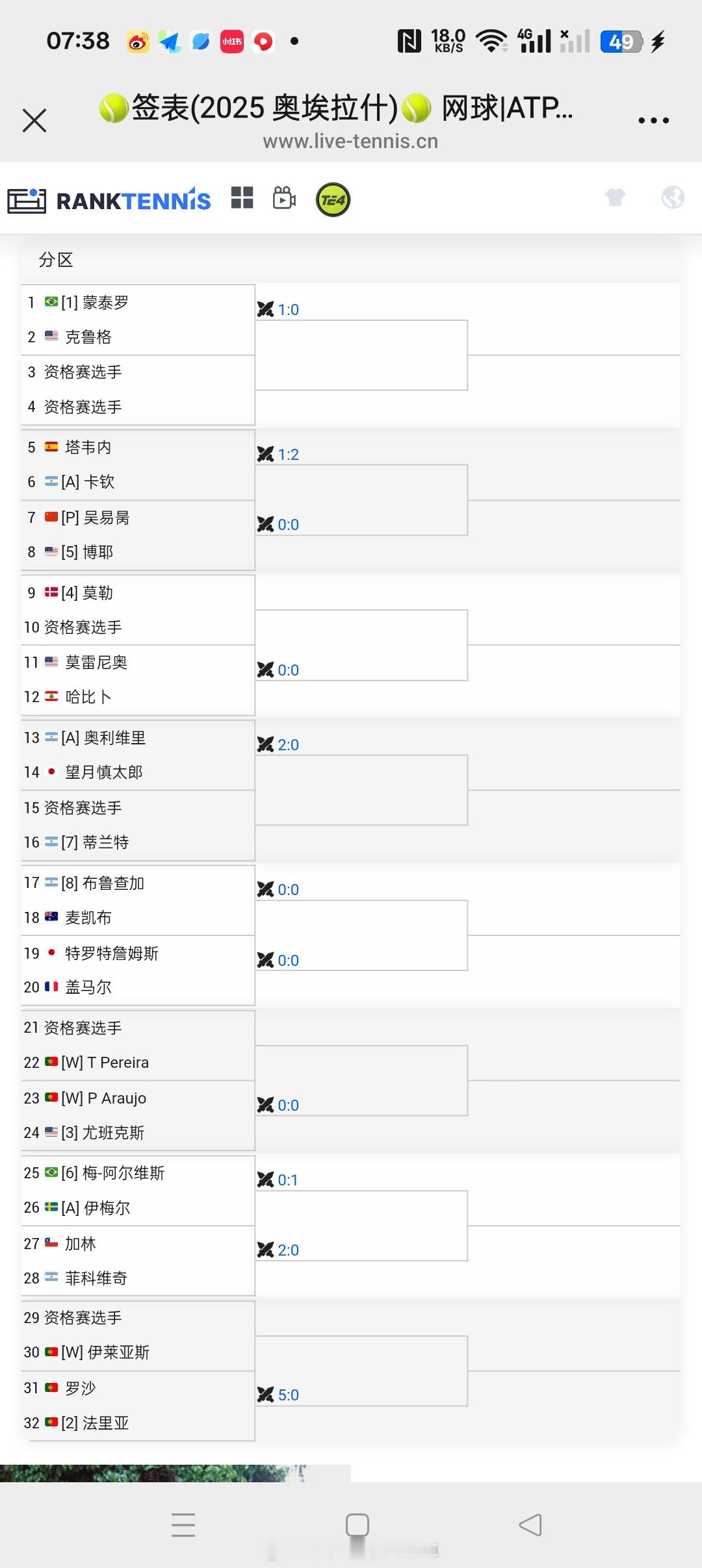Open the Android recent apps menu button
This screenshot has width=702, height=1568.
[183, 1525]
